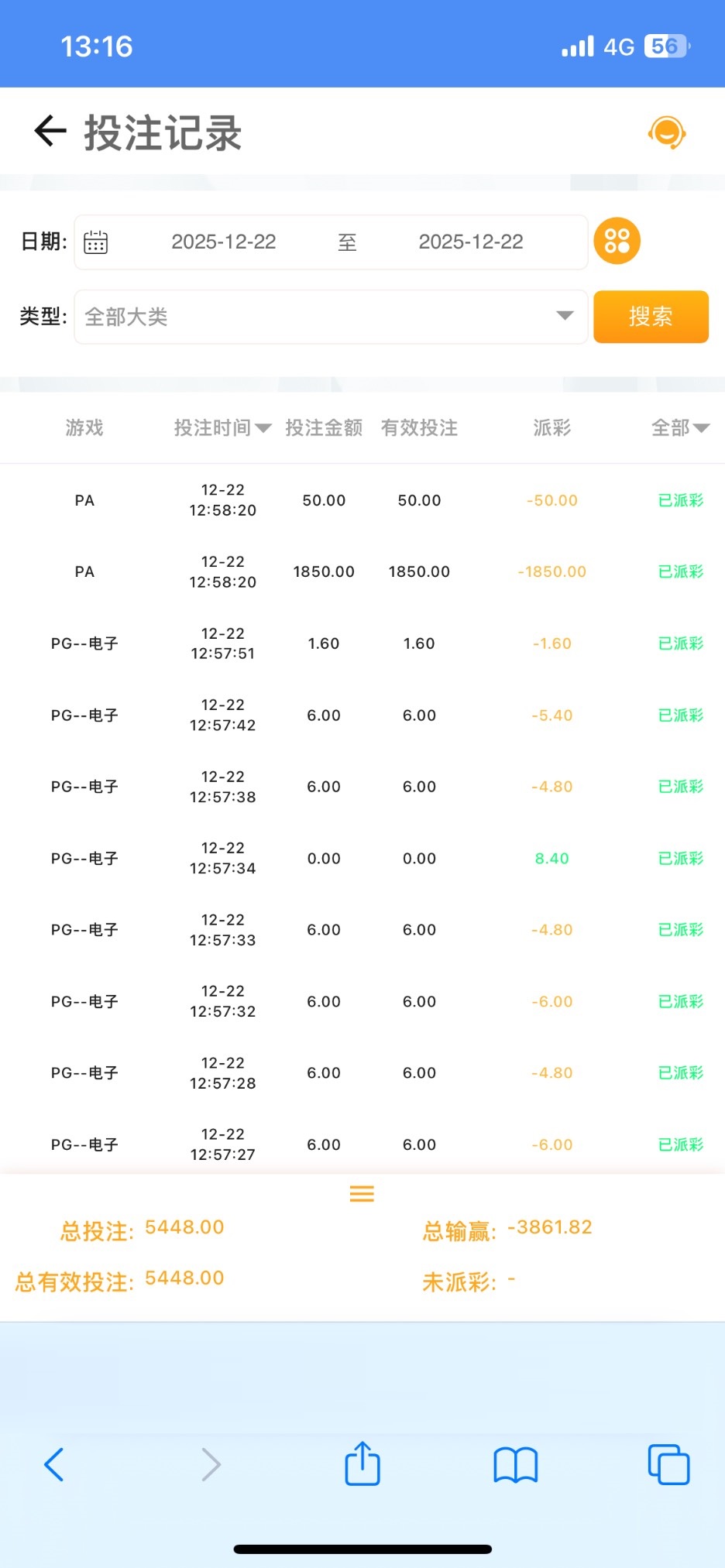Screen dimensions: 725x1568
Task: Tap the orange four-circle quick date button
Action: (617, 241)
